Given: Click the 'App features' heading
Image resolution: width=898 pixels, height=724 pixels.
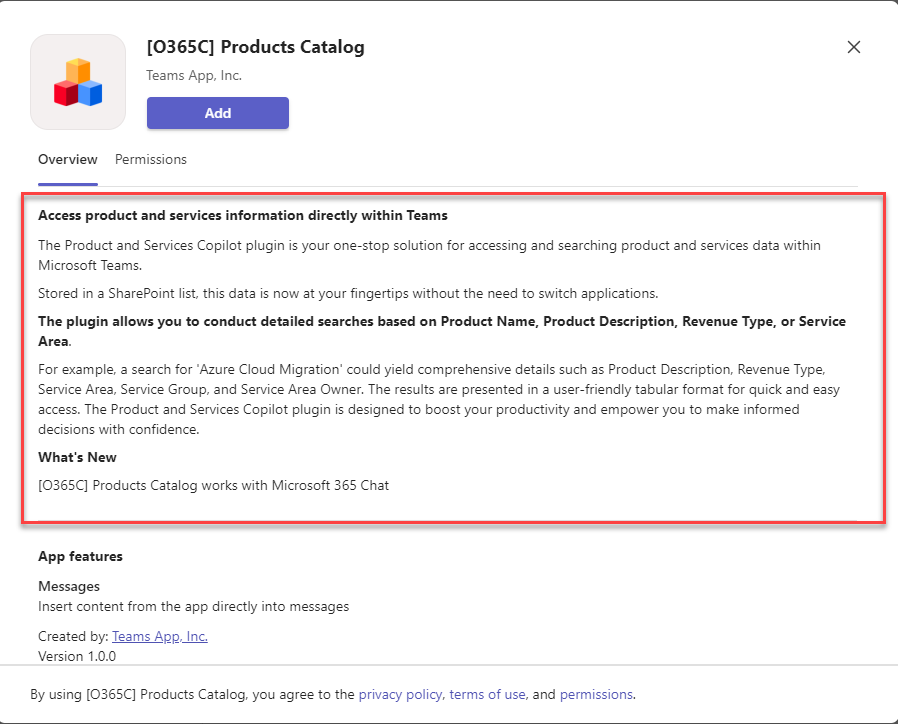Looking at the screenshot, I should 80,556.
